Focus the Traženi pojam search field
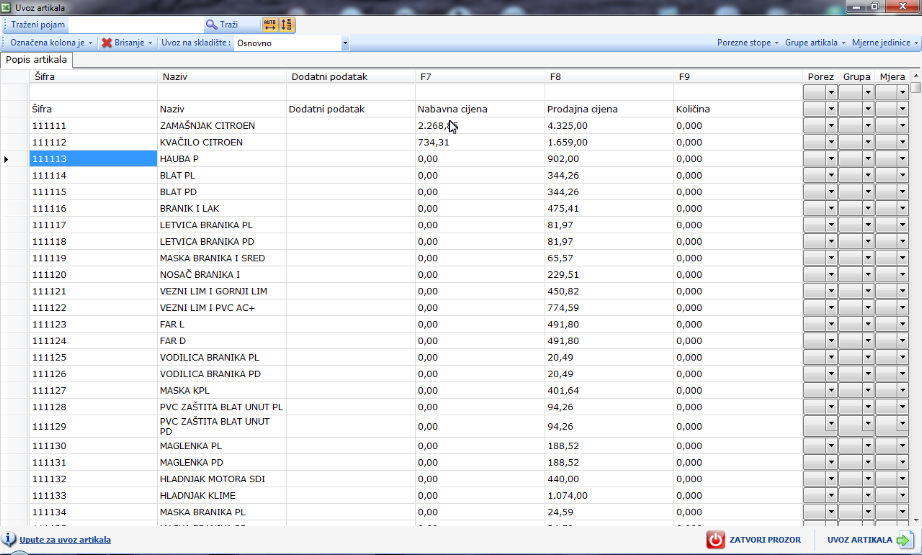Viewport: 922px width, 555px height. click(135, 25)
